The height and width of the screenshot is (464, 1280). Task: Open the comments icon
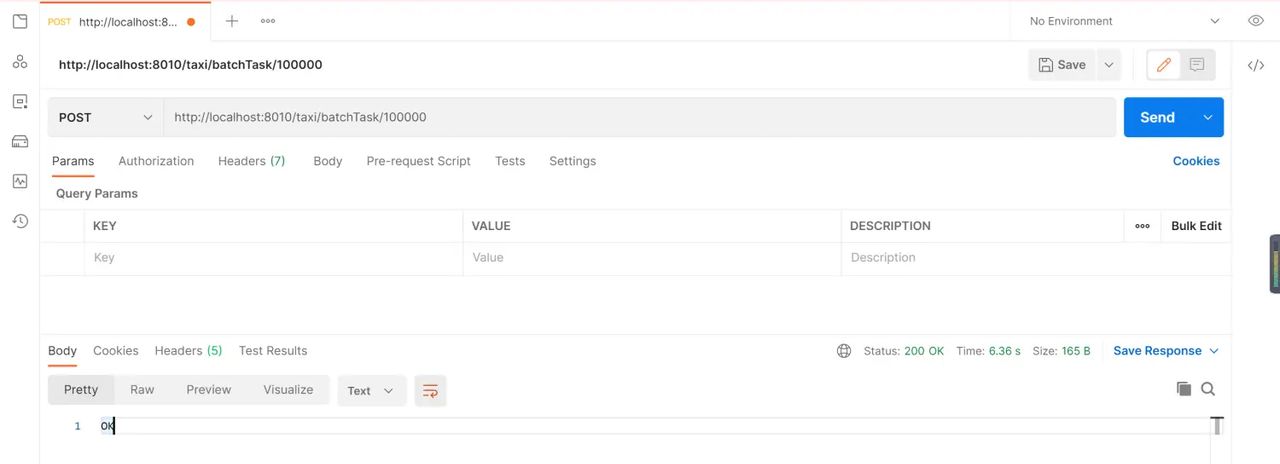coord(1197,65)
